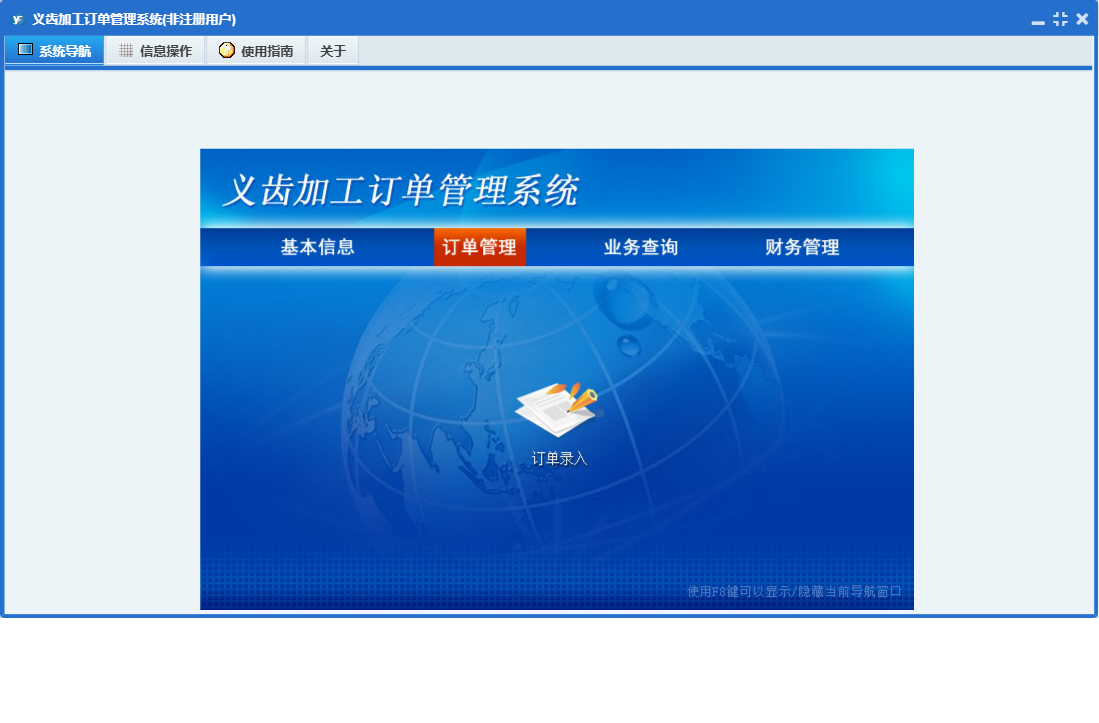The width and height of the screenshot is (1099, 723).
Task: Close the 义齿加工订单管理系统 window
Action: click(1082, 19)
